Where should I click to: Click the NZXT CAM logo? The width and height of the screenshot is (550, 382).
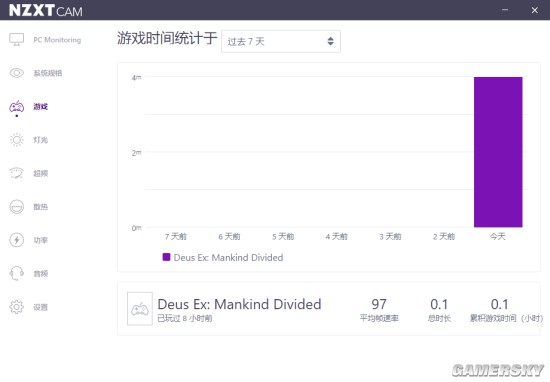pos(46,10)
